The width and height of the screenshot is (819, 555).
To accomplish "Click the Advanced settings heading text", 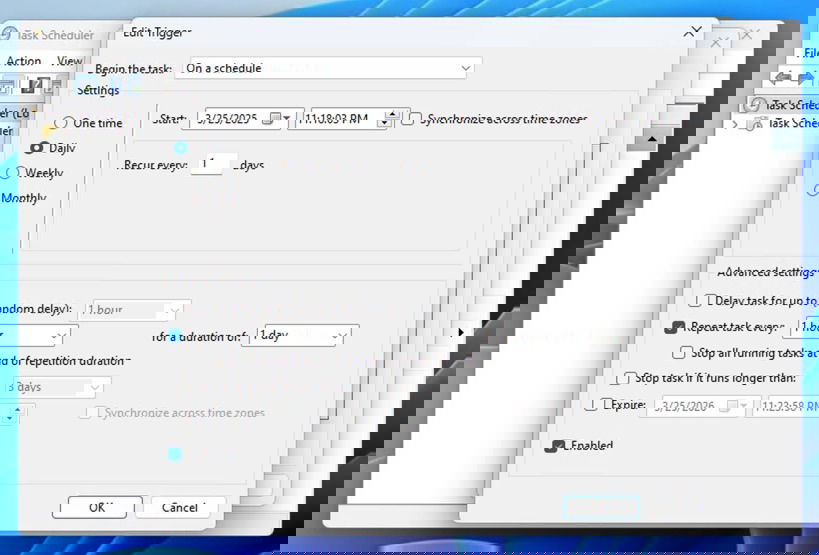I will click(767, 272).
